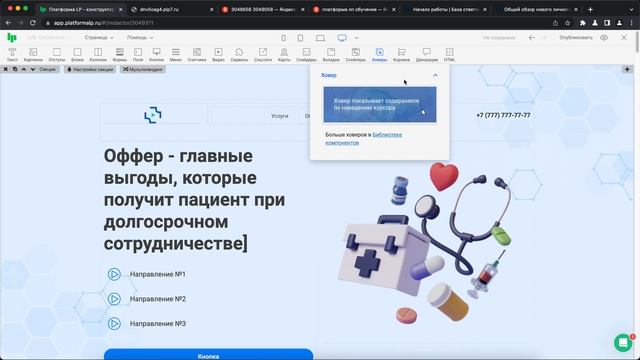The image size is (640, 360).
Task: Select the Блоки tool
Action: tap(77, 54)
